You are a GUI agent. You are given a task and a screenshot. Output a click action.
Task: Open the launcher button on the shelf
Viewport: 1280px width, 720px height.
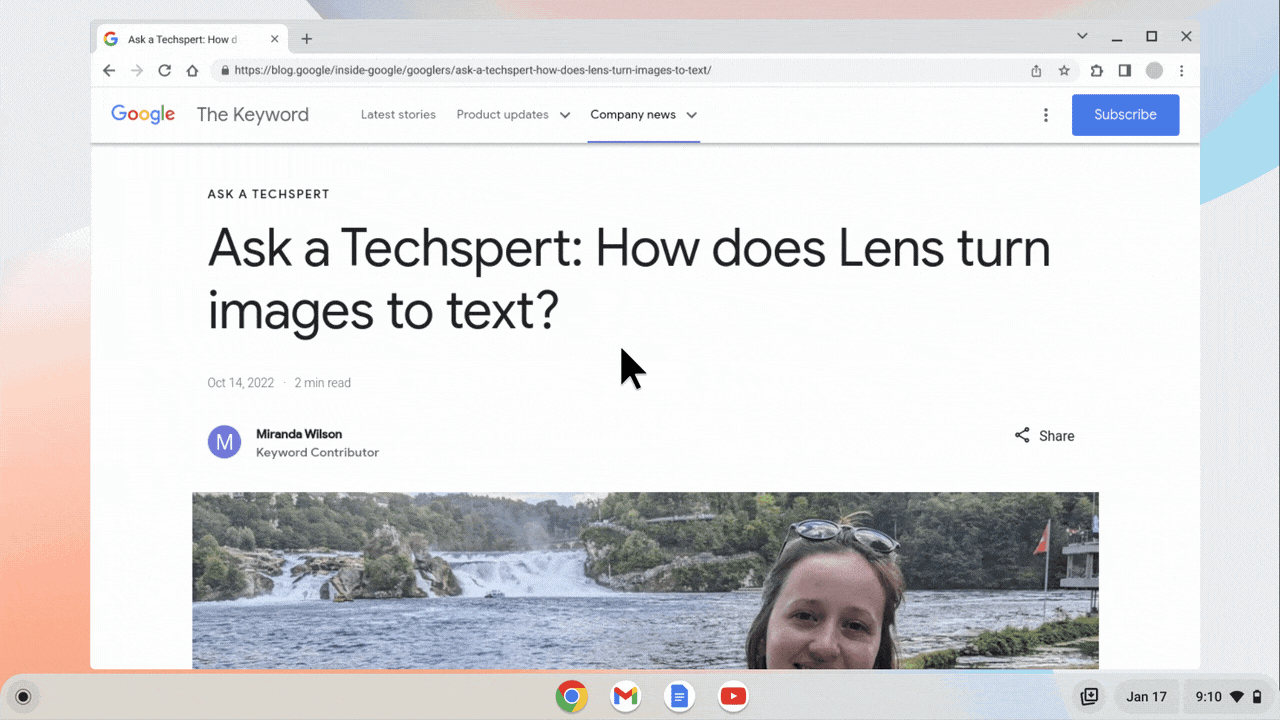point(24,697)
